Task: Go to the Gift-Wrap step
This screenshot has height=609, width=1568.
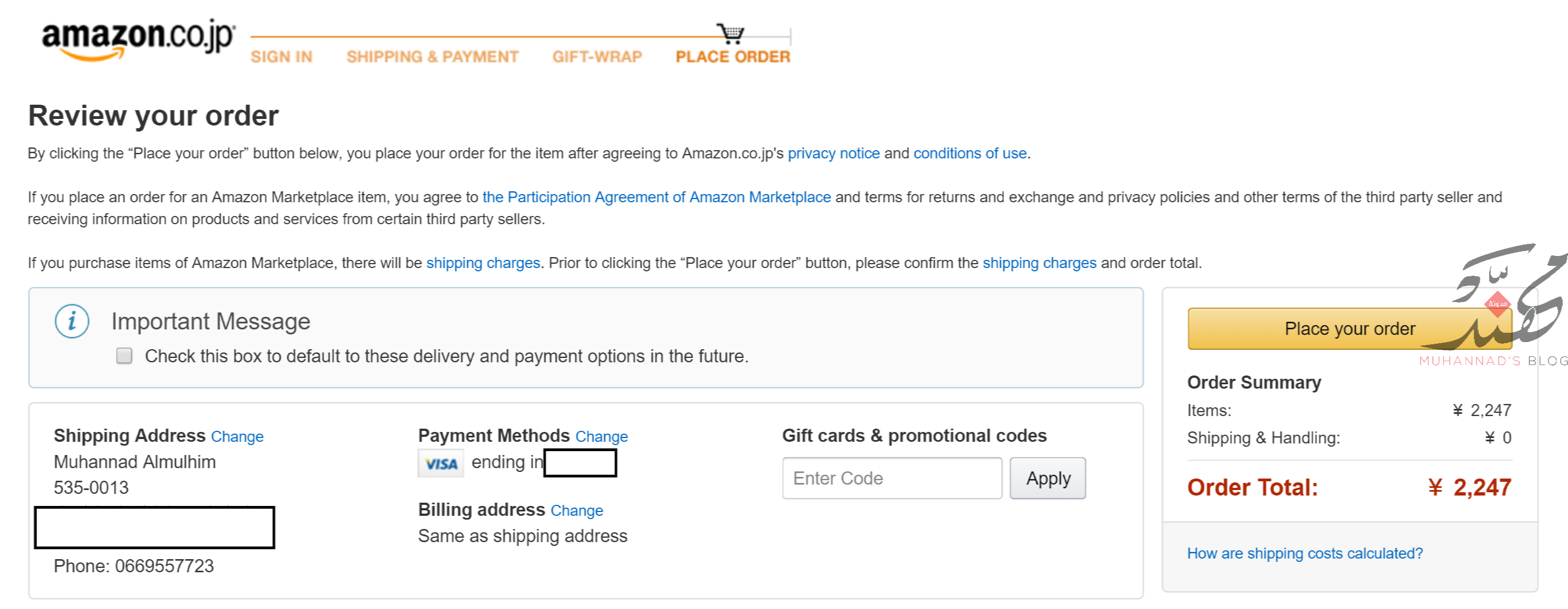Action: [597, 56]
